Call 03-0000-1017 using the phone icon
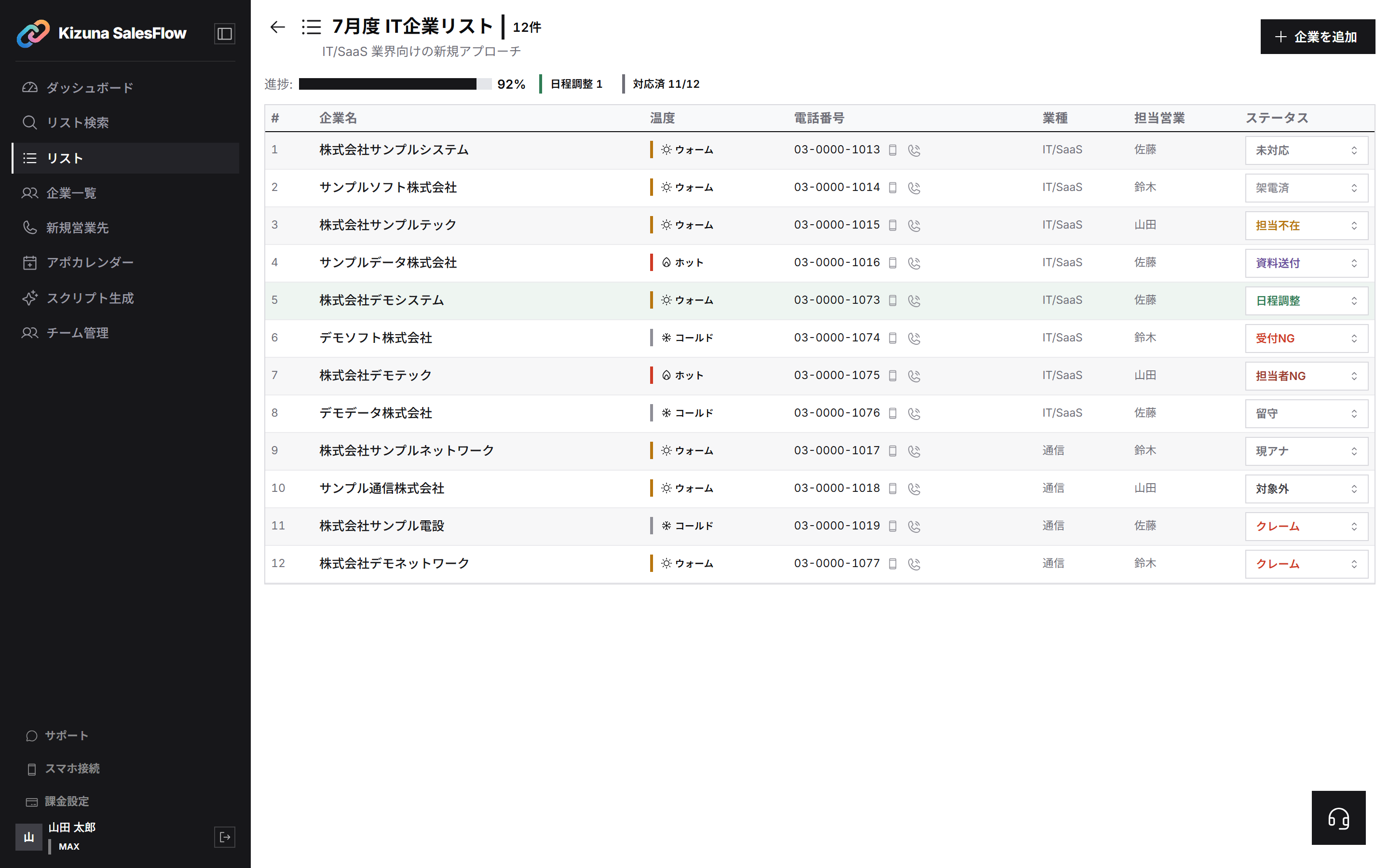Image resolution: width=1389 pixels, height=868 pixels. click(x=914, y=451)
